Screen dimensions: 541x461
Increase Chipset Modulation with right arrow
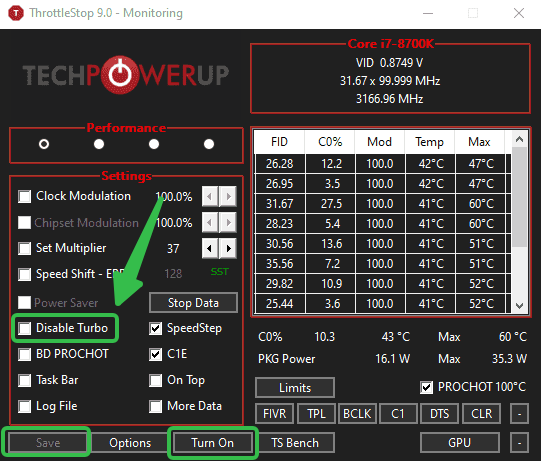click(228, 222)
